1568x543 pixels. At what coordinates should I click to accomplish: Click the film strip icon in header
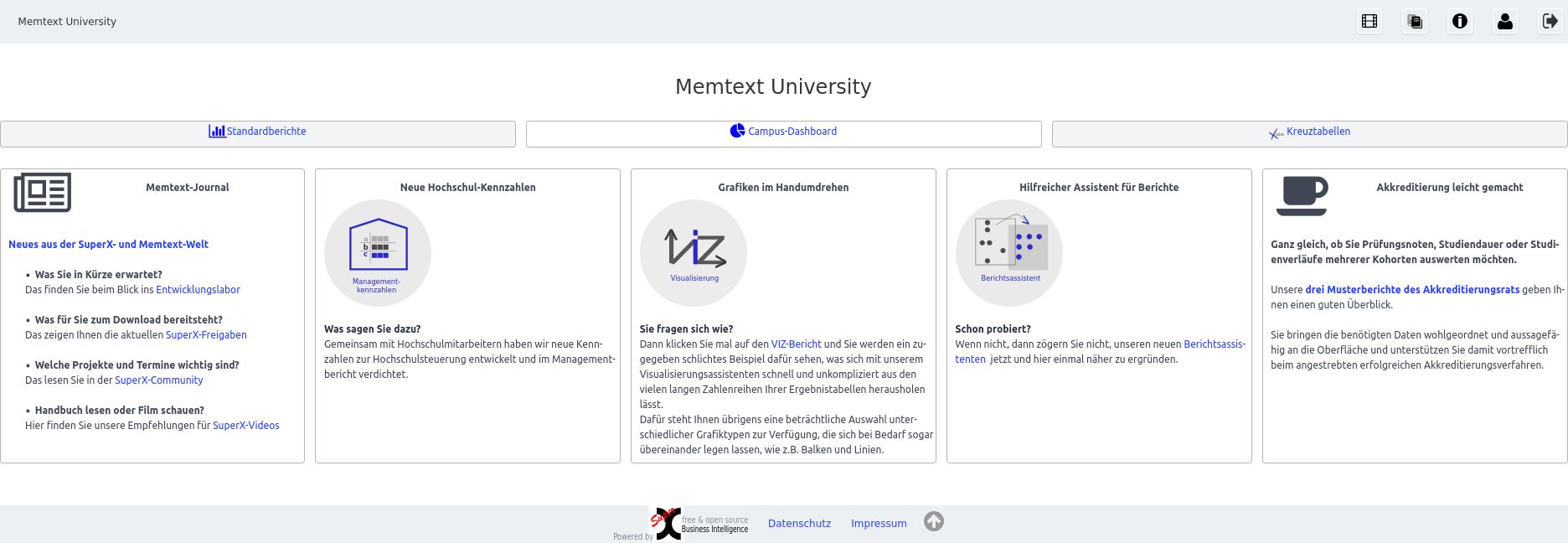pyautogui.click(x=1369, y=22)
